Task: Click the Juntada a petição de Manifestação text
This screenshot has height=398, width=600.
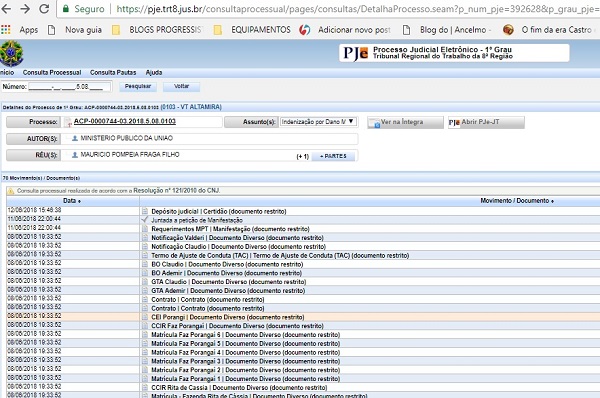Action: [x=197, y=220]
